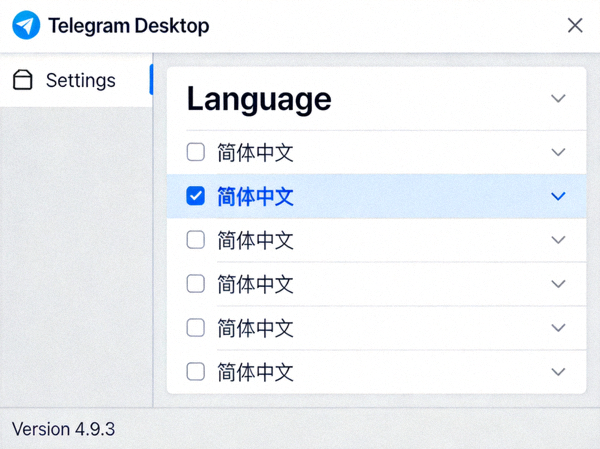Open the Settings sidebar item label
Viewport: 600px width, 449px height.
[x=81, y=80]
